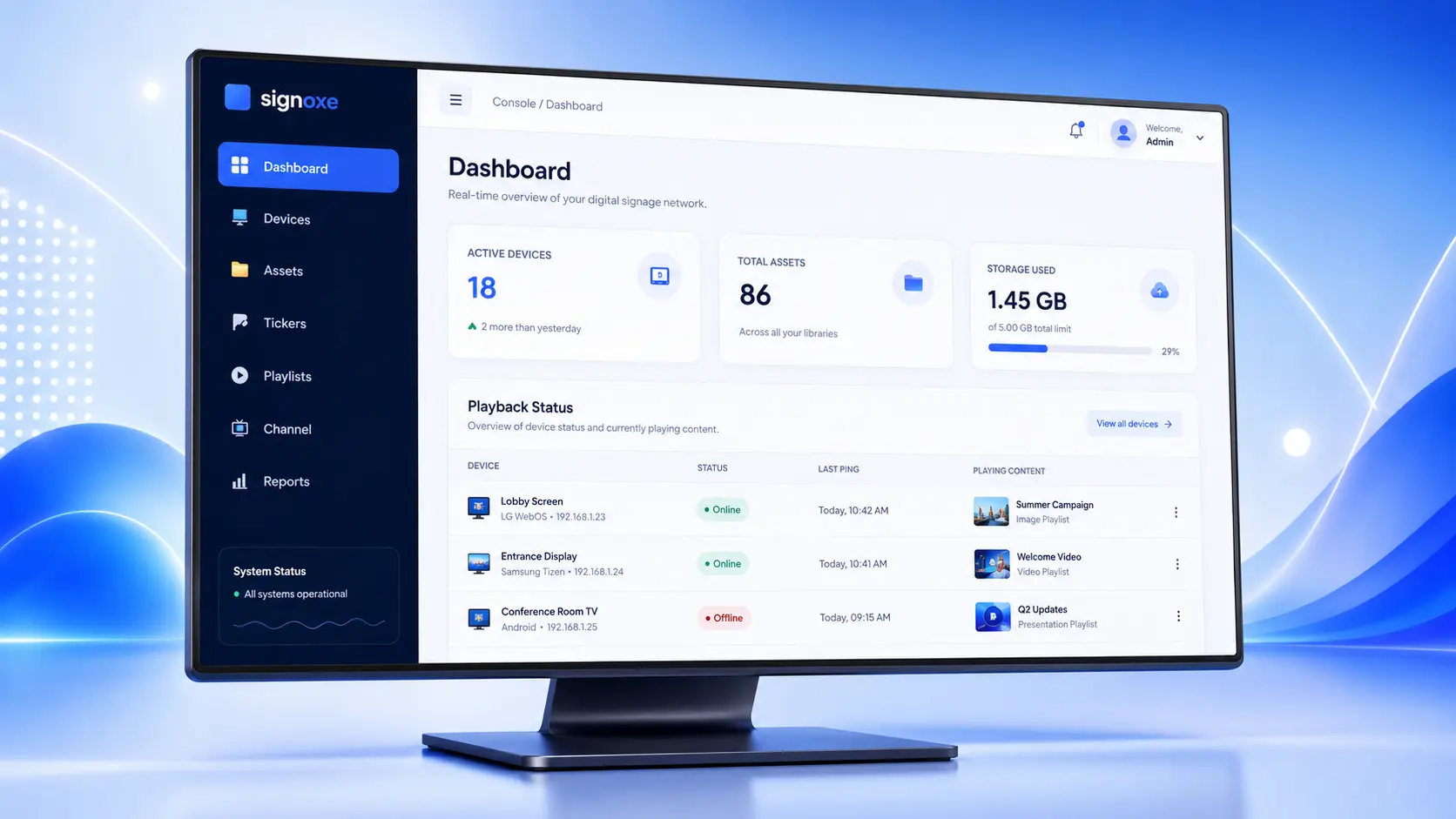Image resolution: width=1456 pixels, height=819 pixels.
Task: Click the storage usage progress bar
Action: coord(1069,349)
